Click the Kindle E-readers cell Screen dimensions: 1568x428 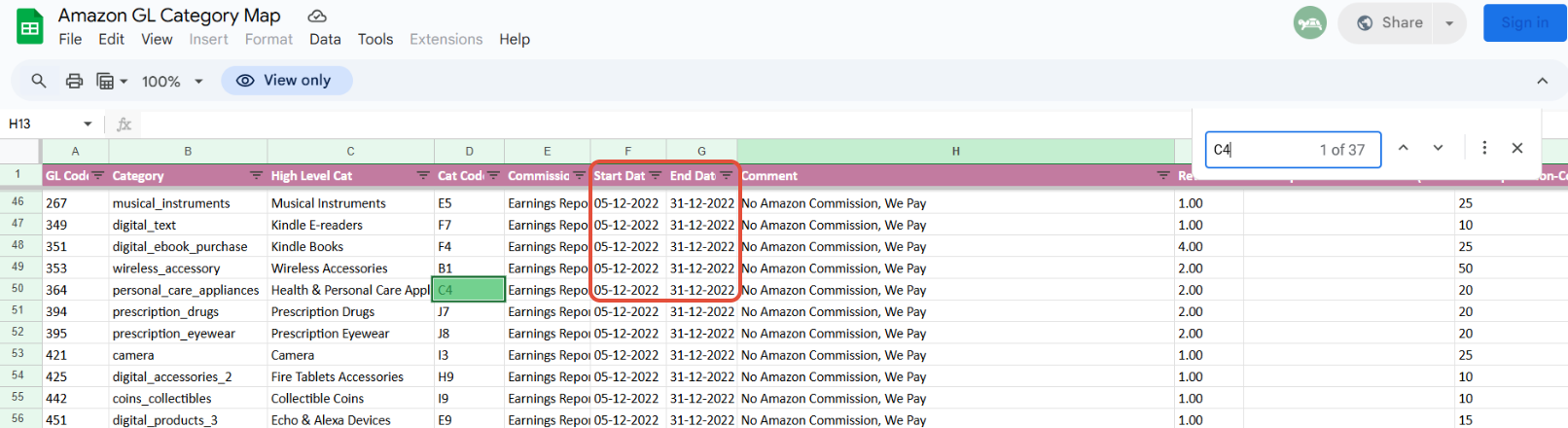(x=350, y=225)
